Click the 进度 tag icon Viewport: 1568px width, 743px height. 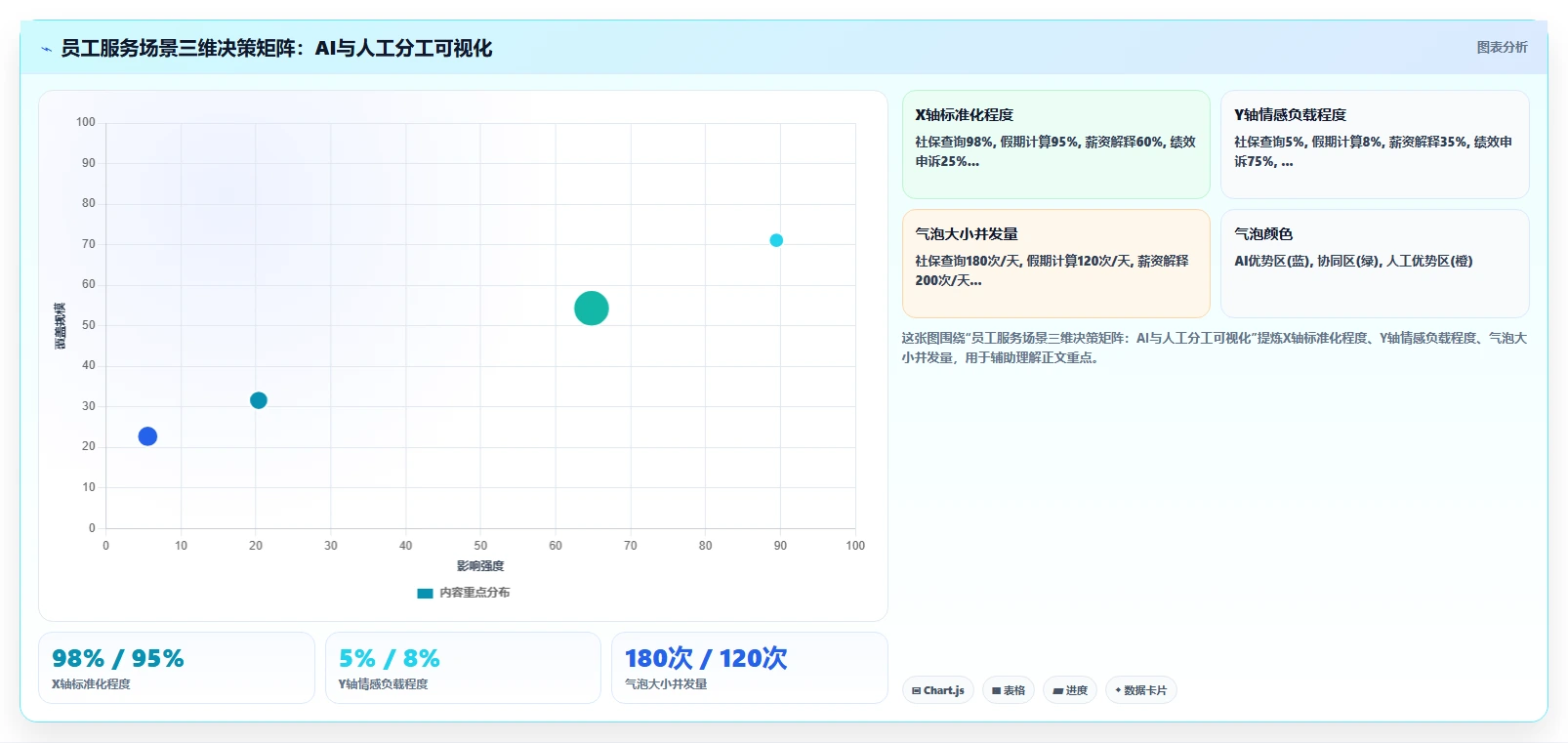(x=1057, y=690)
